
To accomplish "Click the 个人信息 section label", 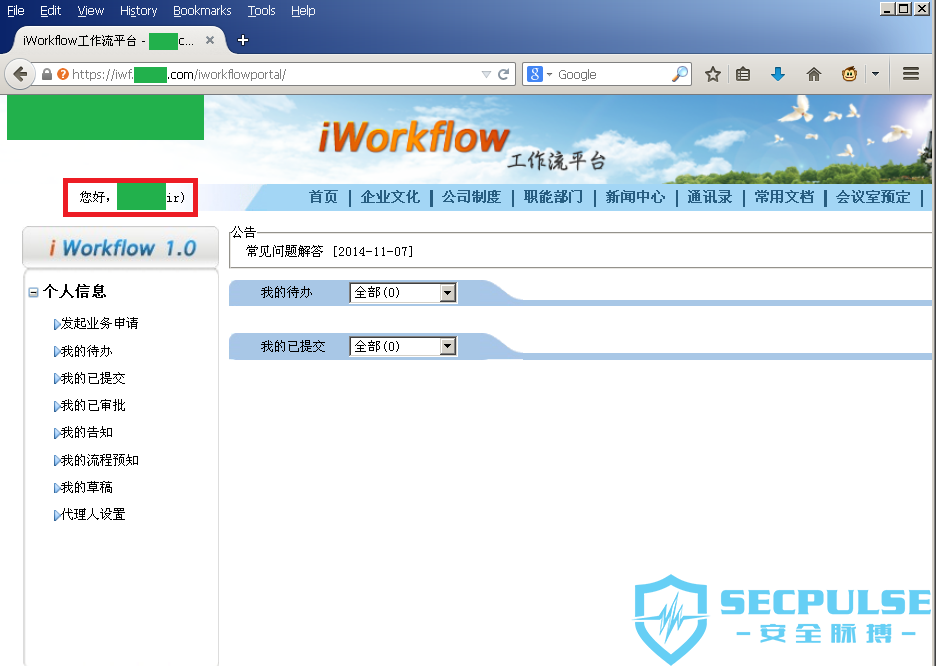I will pyautogui.click(x=75, y=291).
